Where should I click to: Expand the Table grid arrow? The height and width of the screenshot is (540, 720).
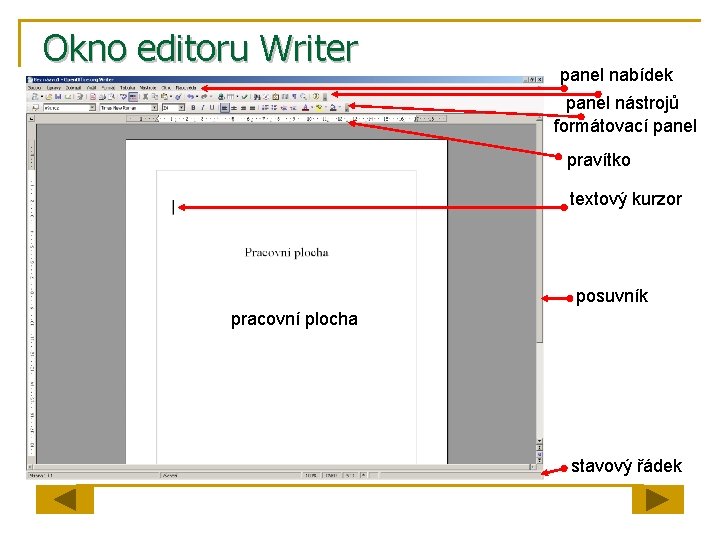click(x=237, y=97)
